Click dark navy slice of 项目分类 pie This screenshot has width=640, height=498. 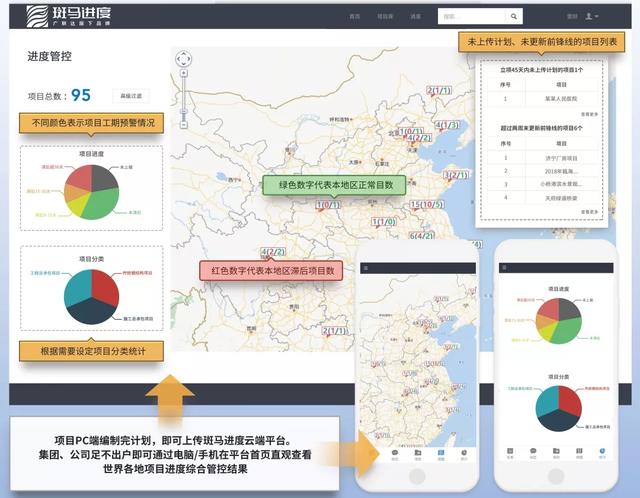click(x=91, y=312)
